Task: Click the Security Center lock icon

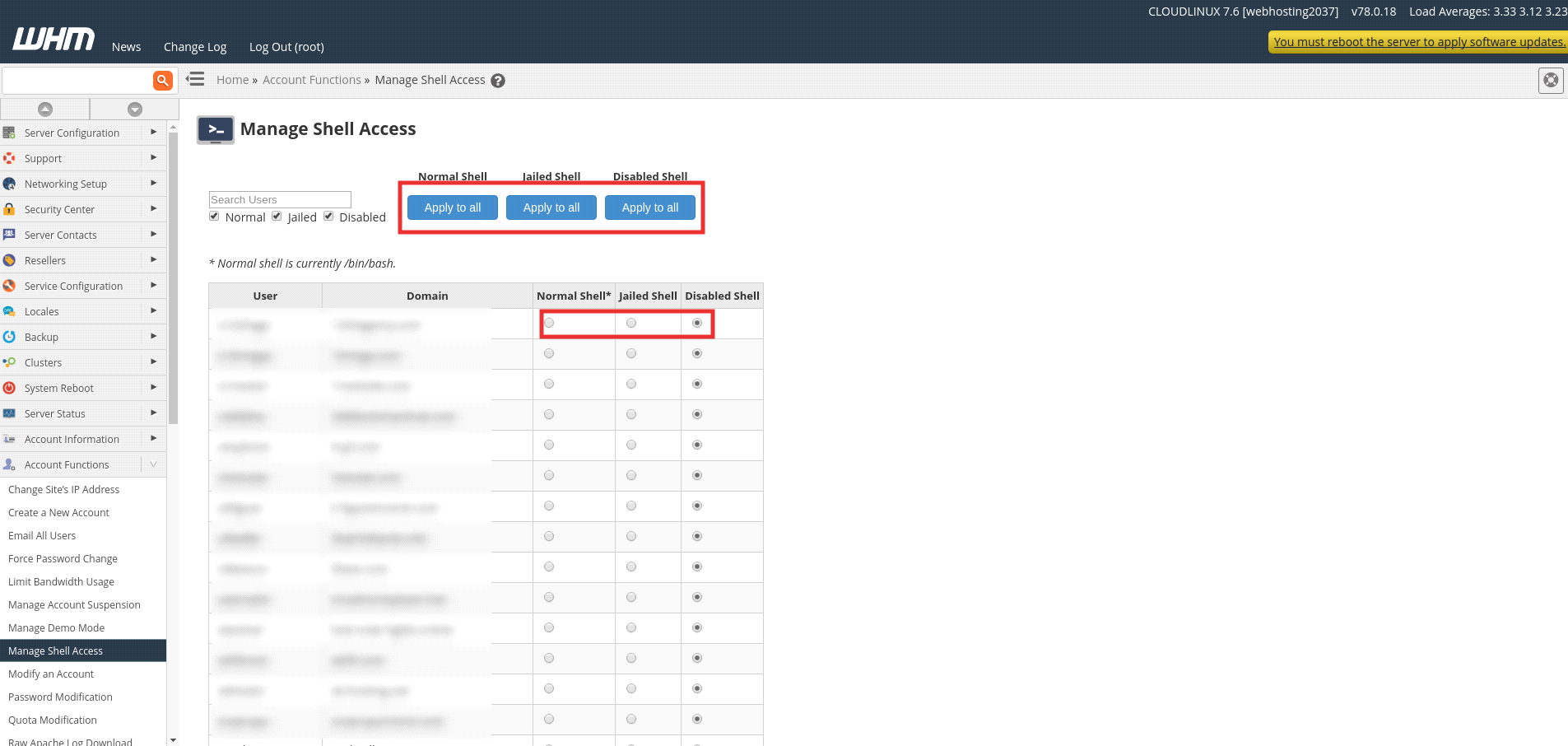Action: tap(10, 209)
